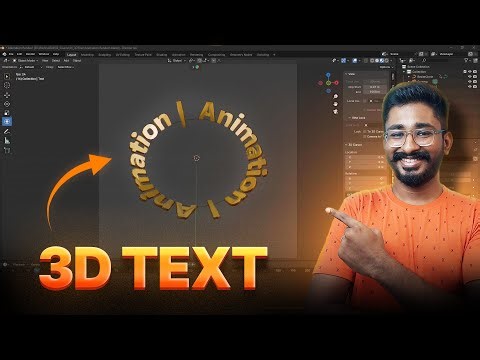
Task: Click the Blender logo menu icon
Action: (4, 54)
